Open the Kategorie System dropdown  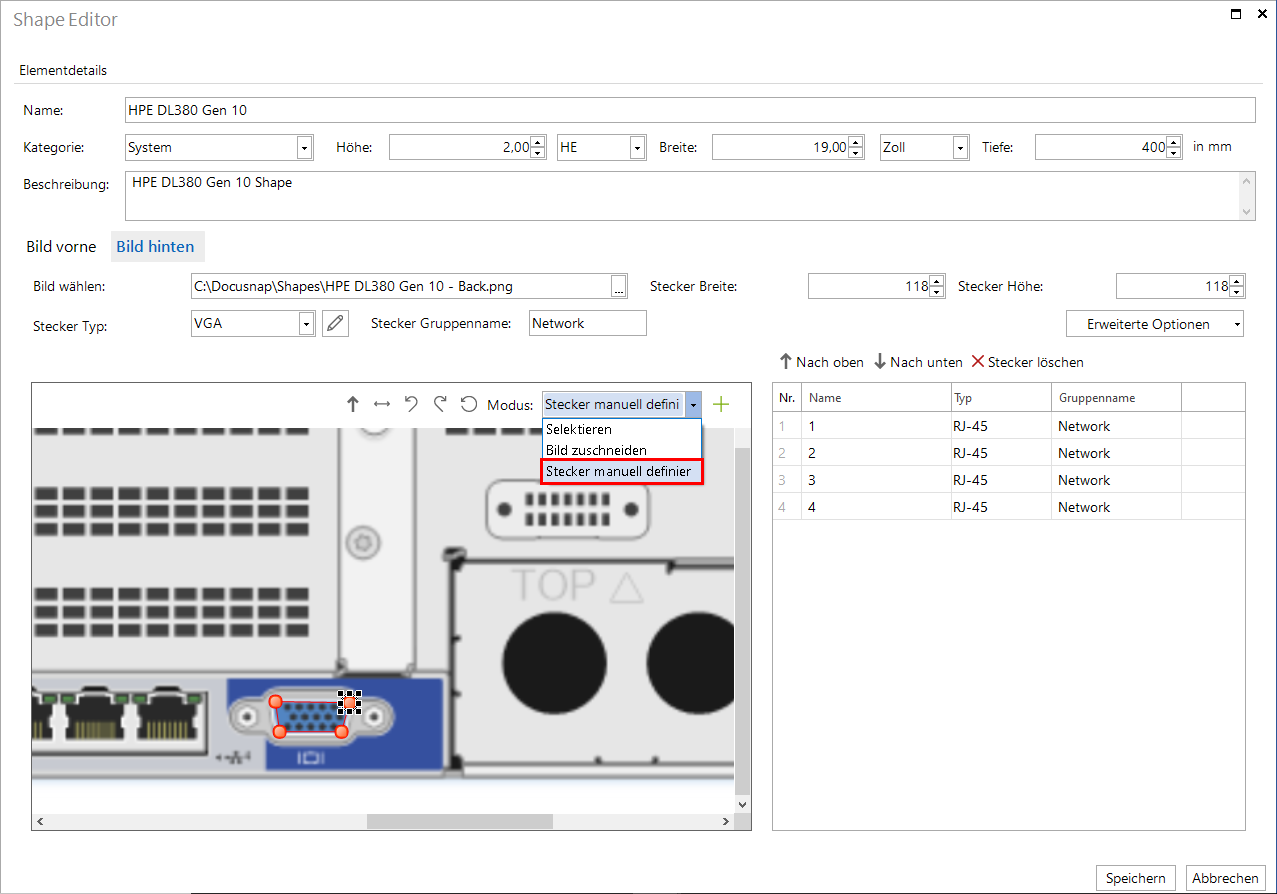(304, 147)
